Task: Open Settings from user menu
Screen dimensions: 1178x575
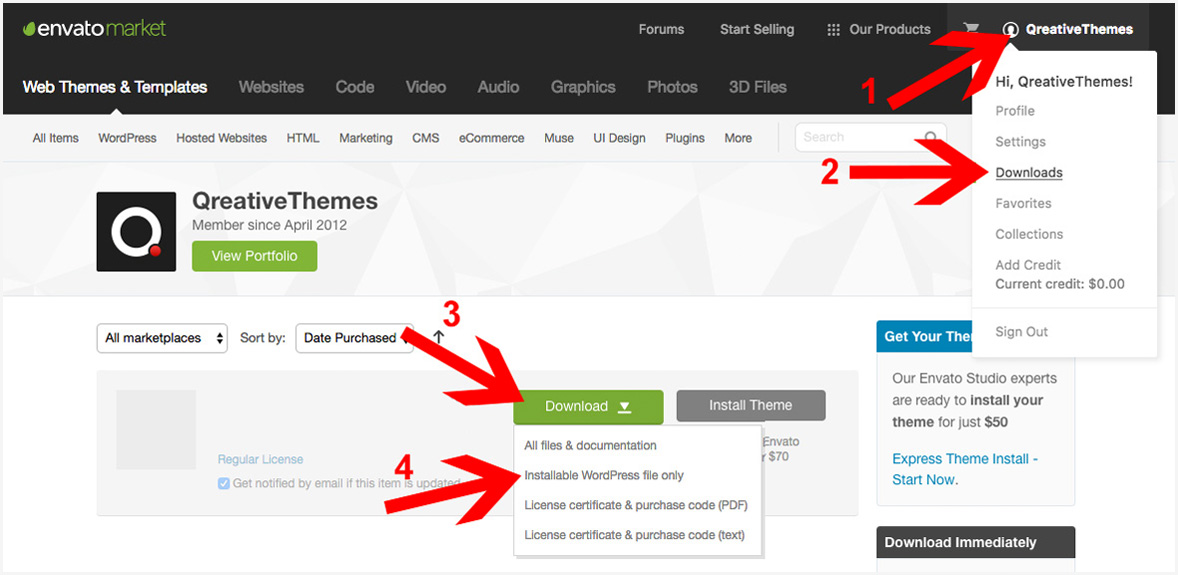Action: click(x=1020, y=141)
